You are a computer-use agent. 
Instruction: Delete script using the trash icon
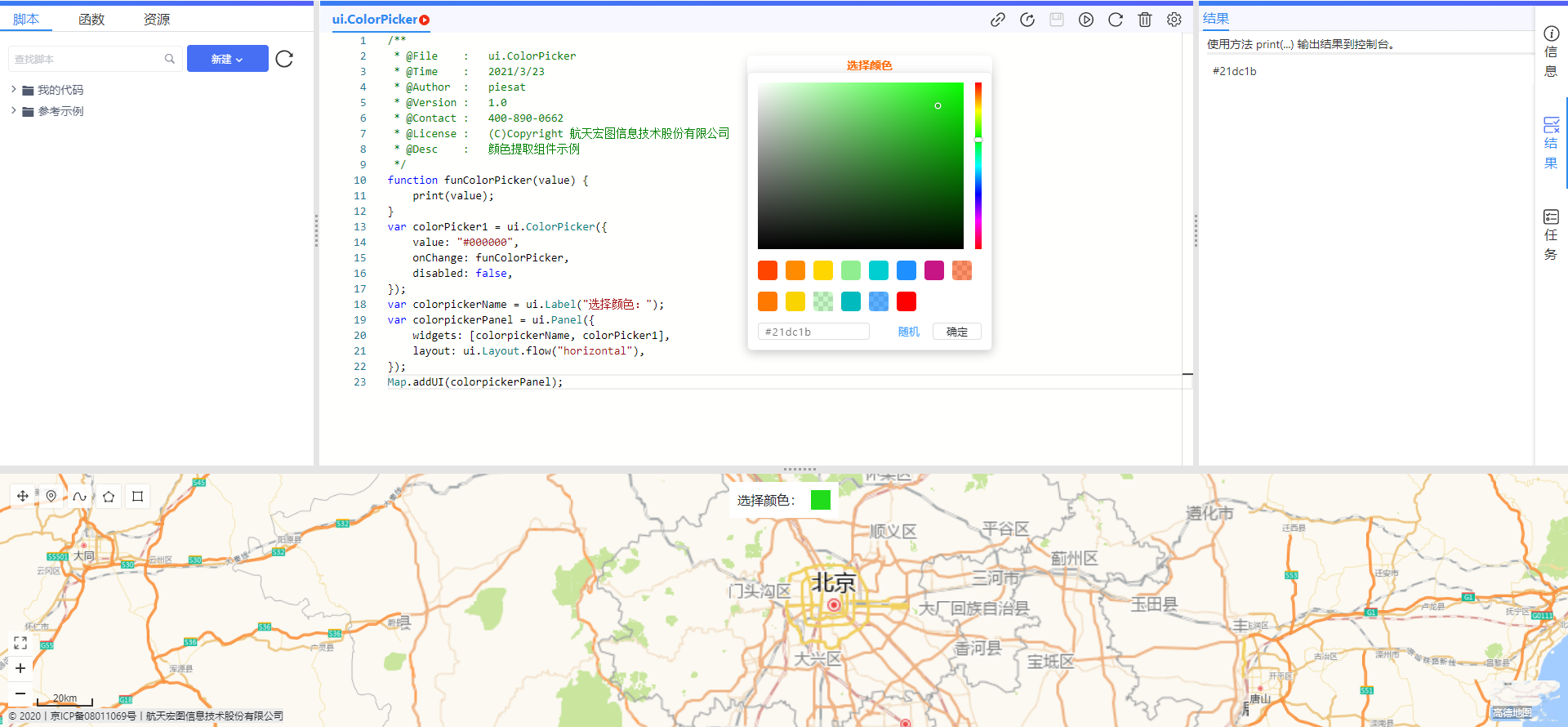1144,20
